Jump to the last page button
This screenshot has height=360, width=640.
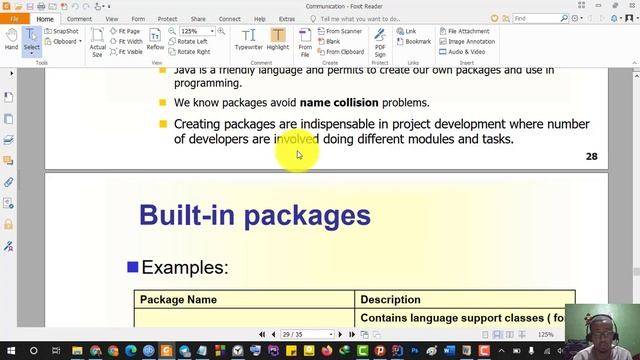tap(352, 334)
